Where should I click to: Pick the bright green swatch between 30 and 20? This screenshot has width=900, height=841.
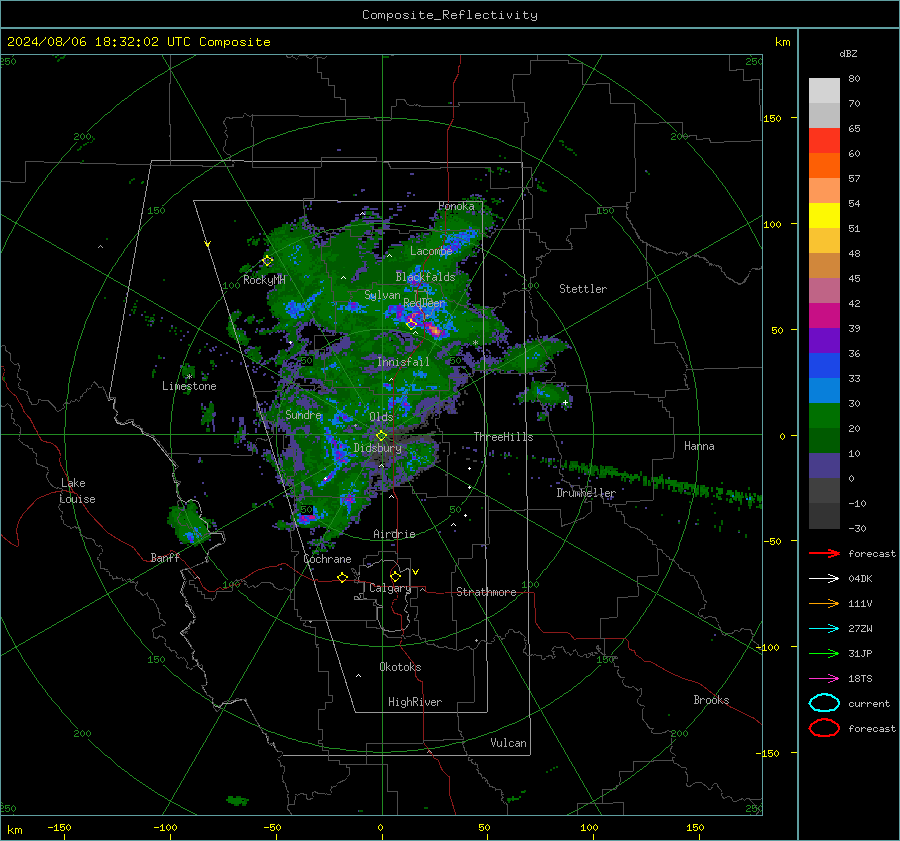[x=824, y=416]
